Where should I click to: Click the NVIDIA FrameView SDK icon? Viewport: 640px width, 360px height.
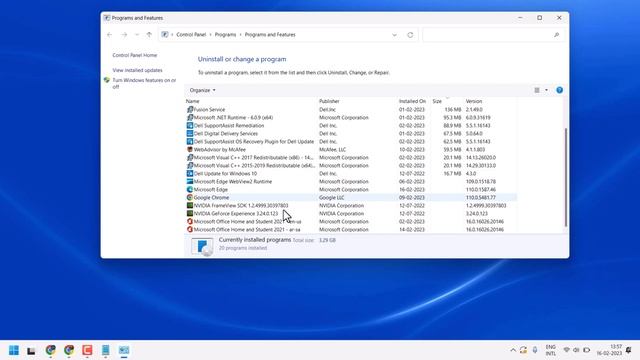click(190, 205)
